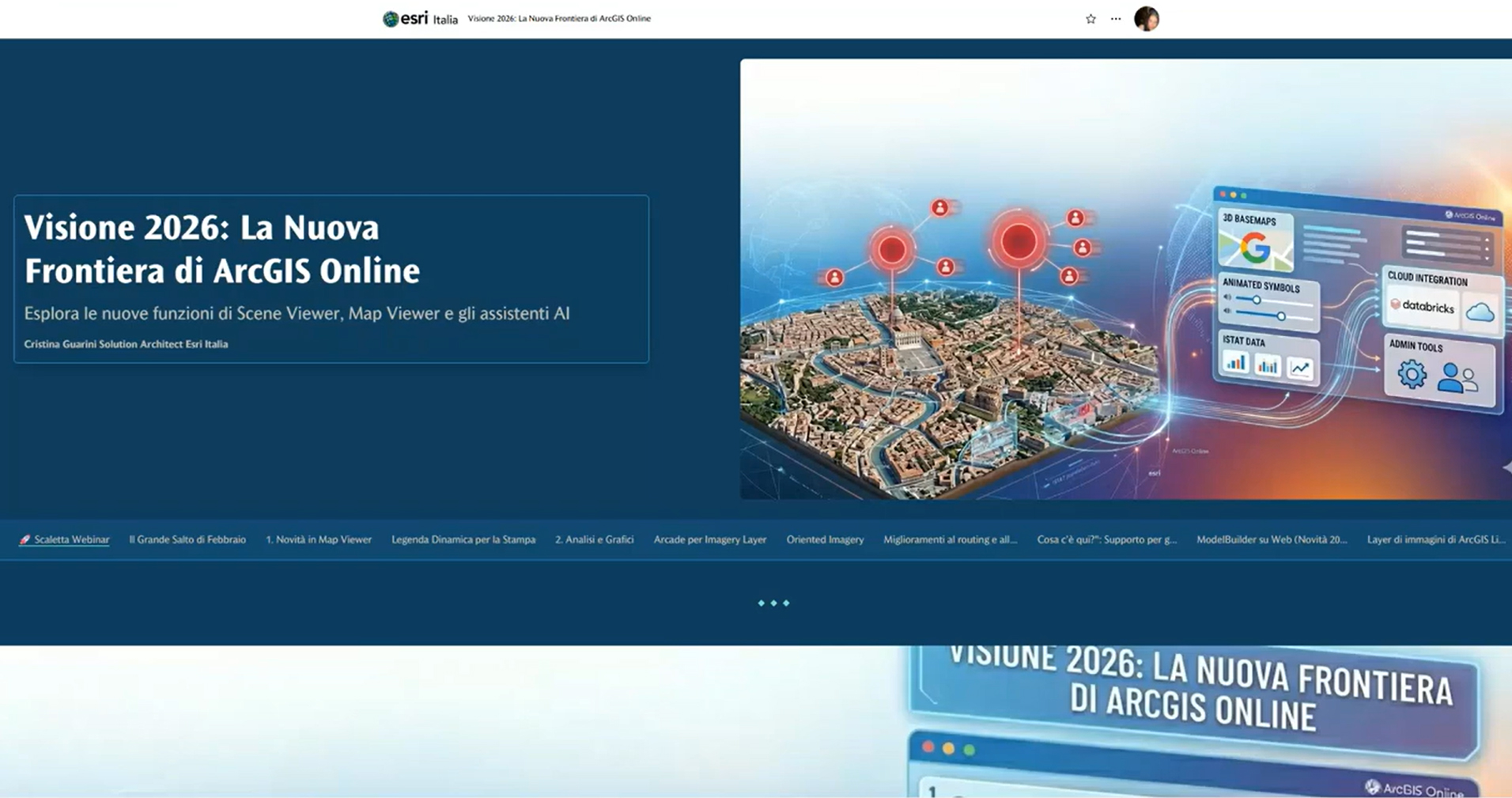Viewport: 1512px width, 798px height.
Task: Switch to 2. Analisi e Grafici section
Action: tap(594, 539)
